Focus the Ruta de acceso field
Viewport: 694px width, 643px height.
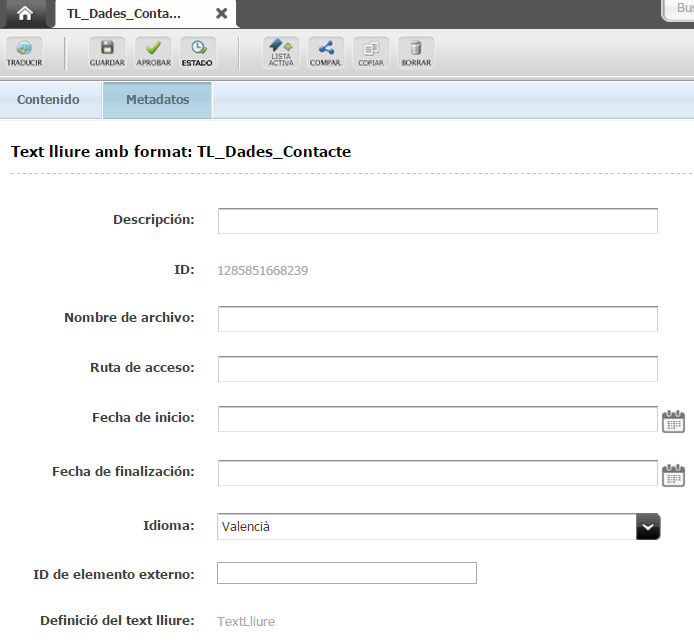pyautogui.click(x=438, y=369)
